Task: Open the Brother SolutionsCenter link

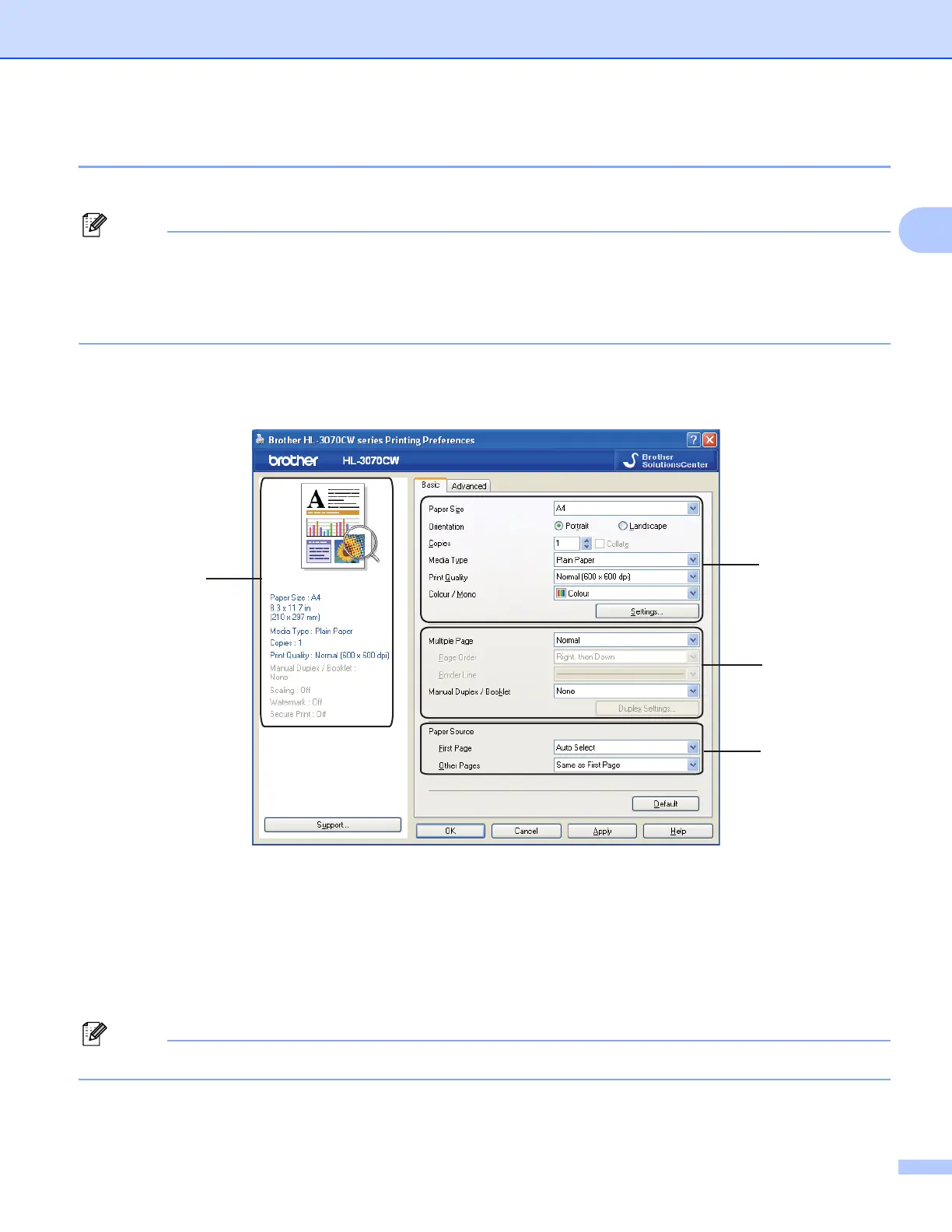Action: (666, 460)
